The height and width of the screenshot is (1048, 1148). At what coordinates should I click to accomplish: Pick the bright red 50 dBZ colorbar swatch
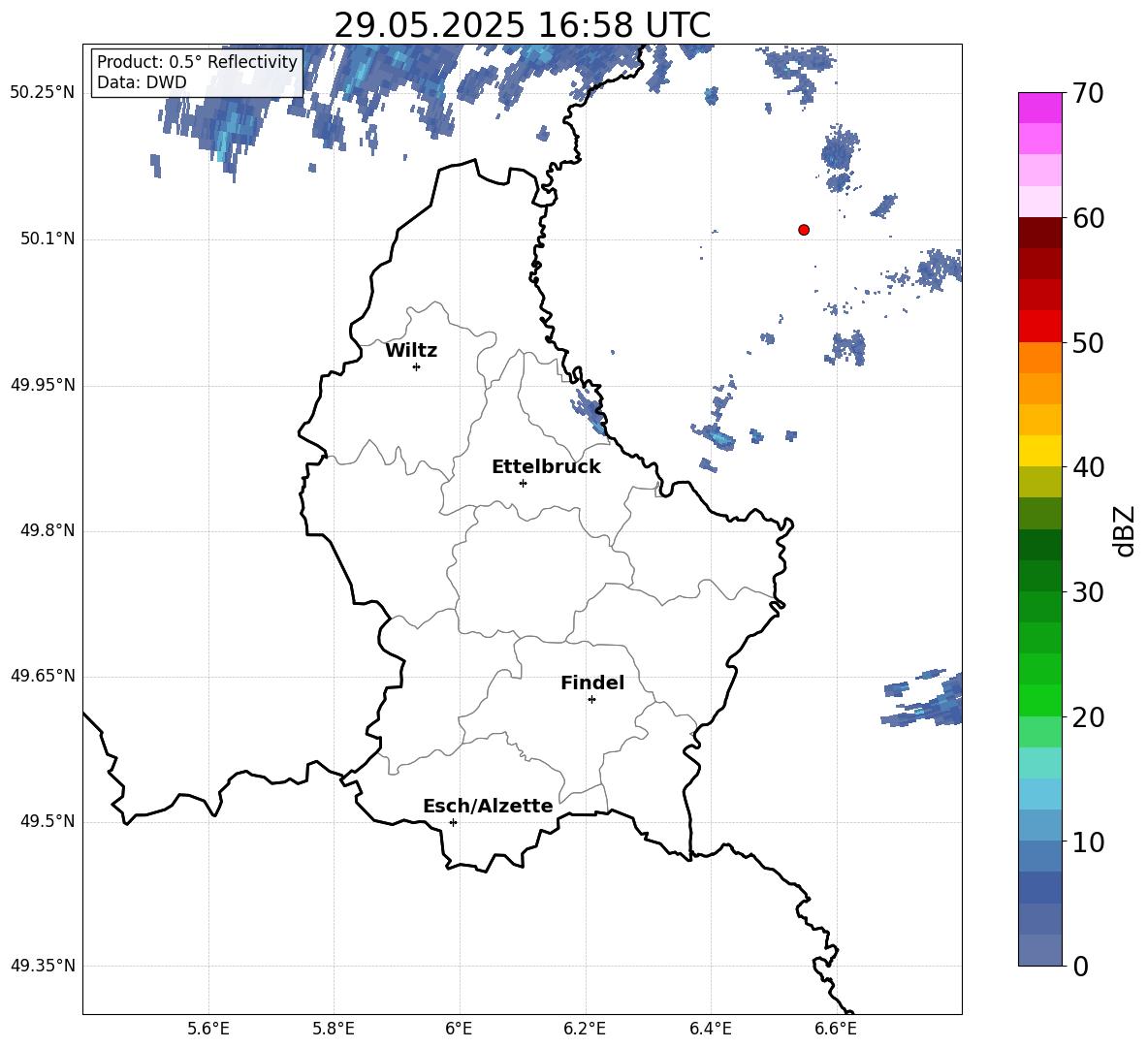(1039, 327)
